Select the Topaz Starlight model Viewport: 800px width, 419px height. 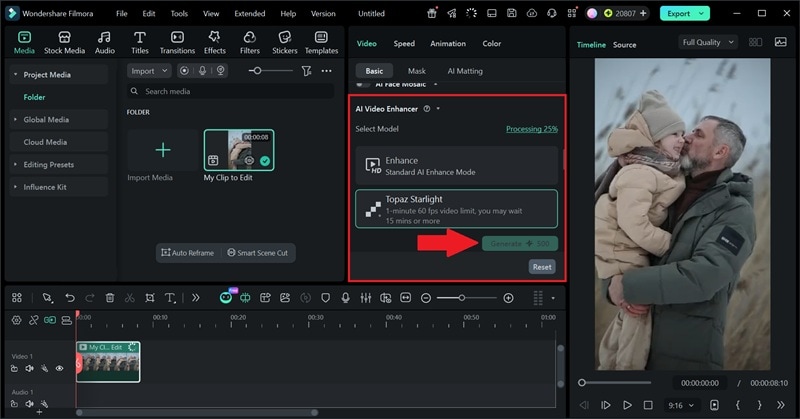click(457, 209)
